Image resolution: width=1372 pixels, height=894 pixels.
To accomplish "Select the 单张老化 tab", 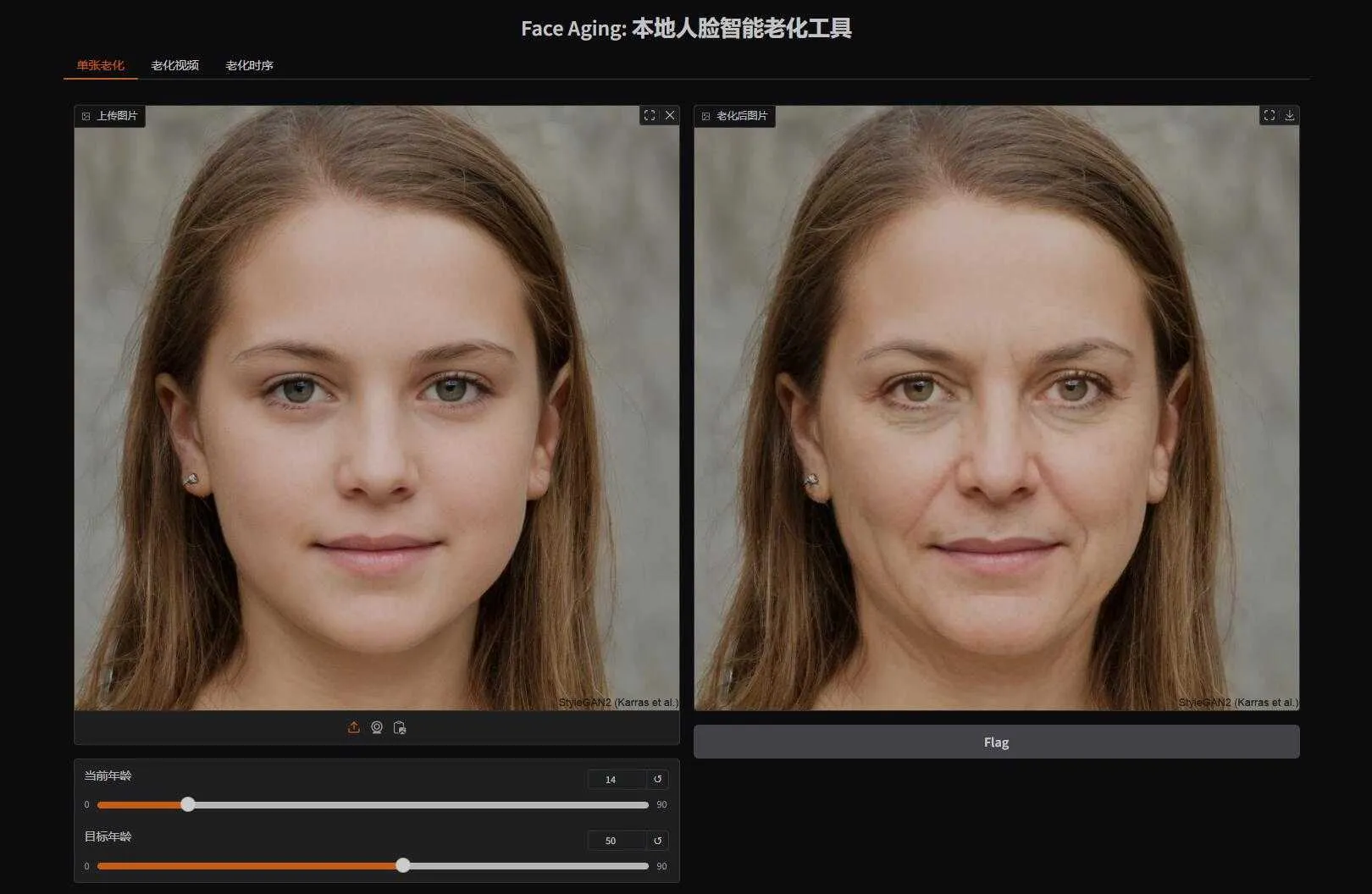I will tap(99, 63).
